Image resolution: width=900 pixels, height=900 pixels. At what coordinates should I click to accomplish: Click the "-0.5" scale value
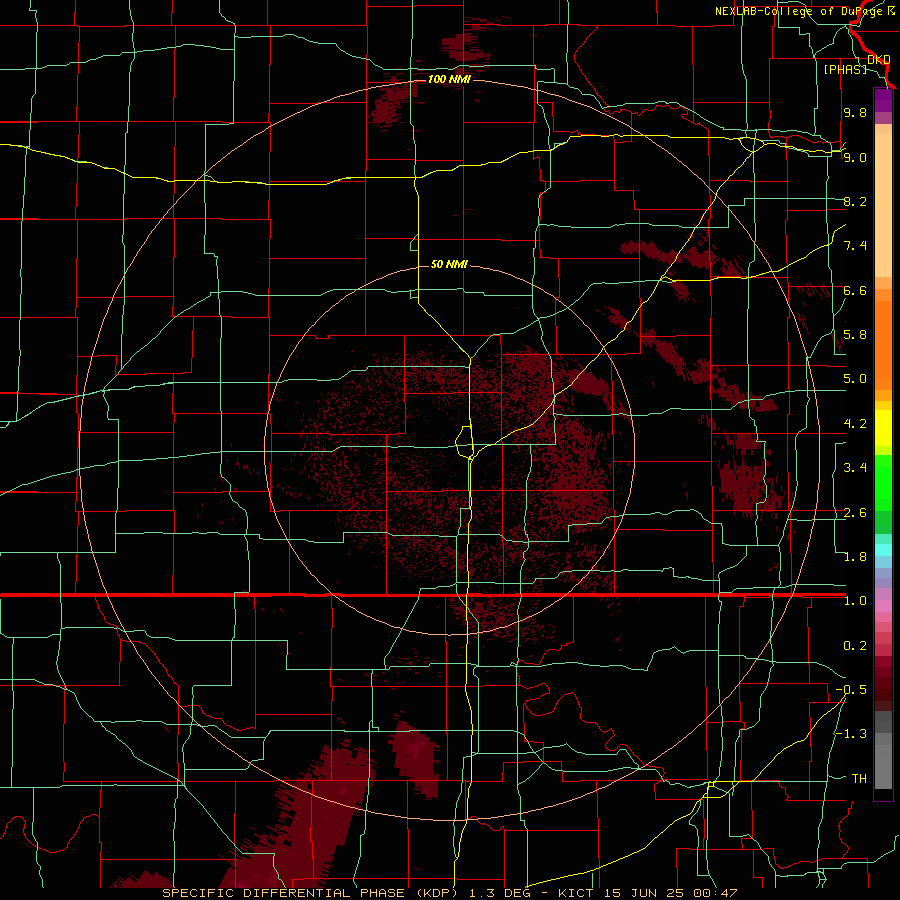(x=851, y=689)
